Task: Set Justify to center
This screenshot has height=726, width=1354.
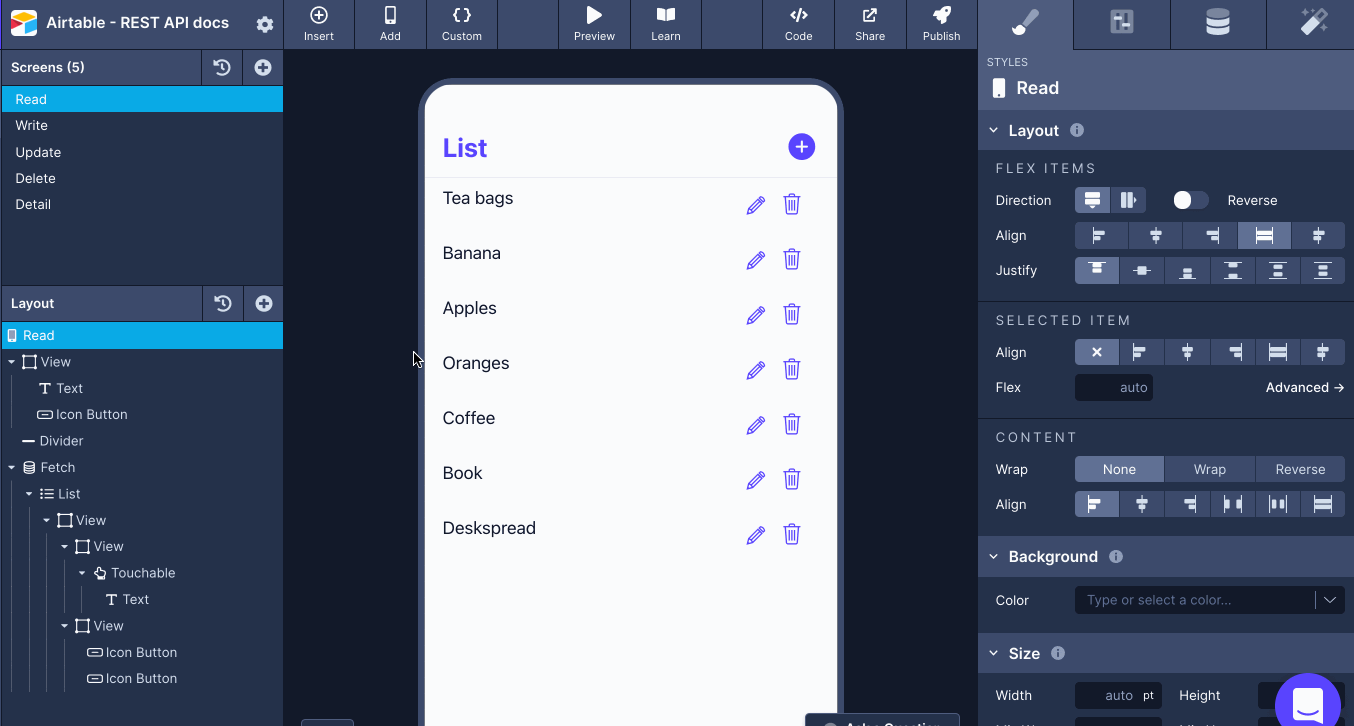Action: click(x=1142, y=271)
